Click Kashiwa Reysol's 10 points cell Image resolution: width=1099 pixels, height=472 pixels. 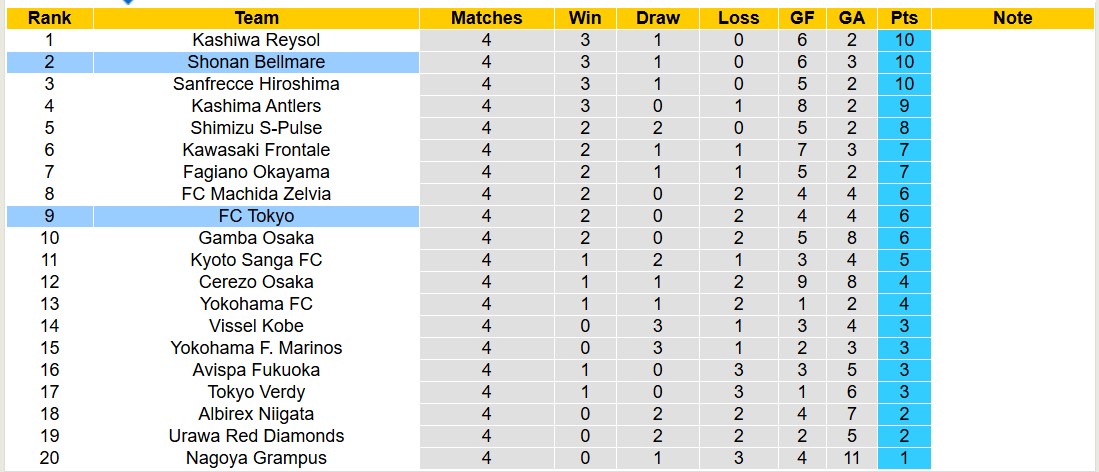[904, 40]
